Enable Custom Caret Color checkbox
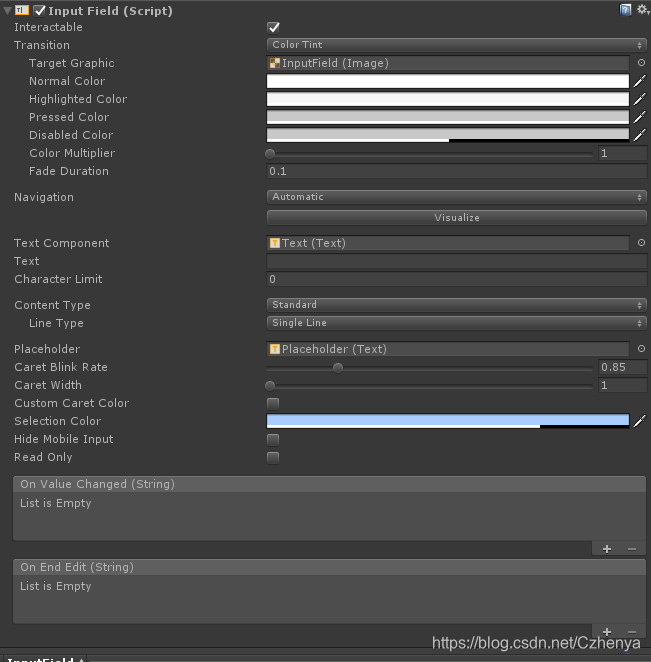 click(273, 404)
